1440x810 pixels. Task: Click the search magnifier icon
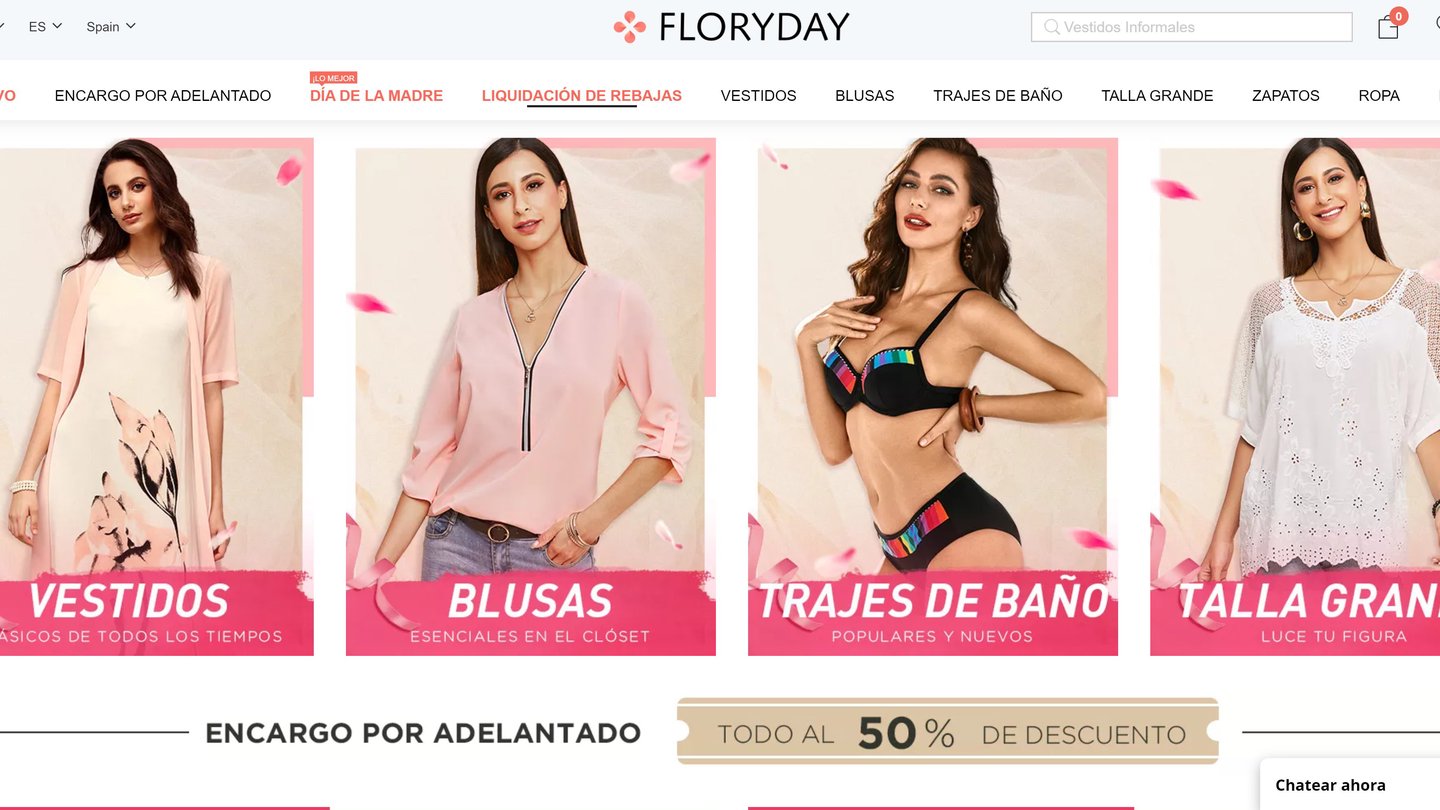tap(1051, 27)
